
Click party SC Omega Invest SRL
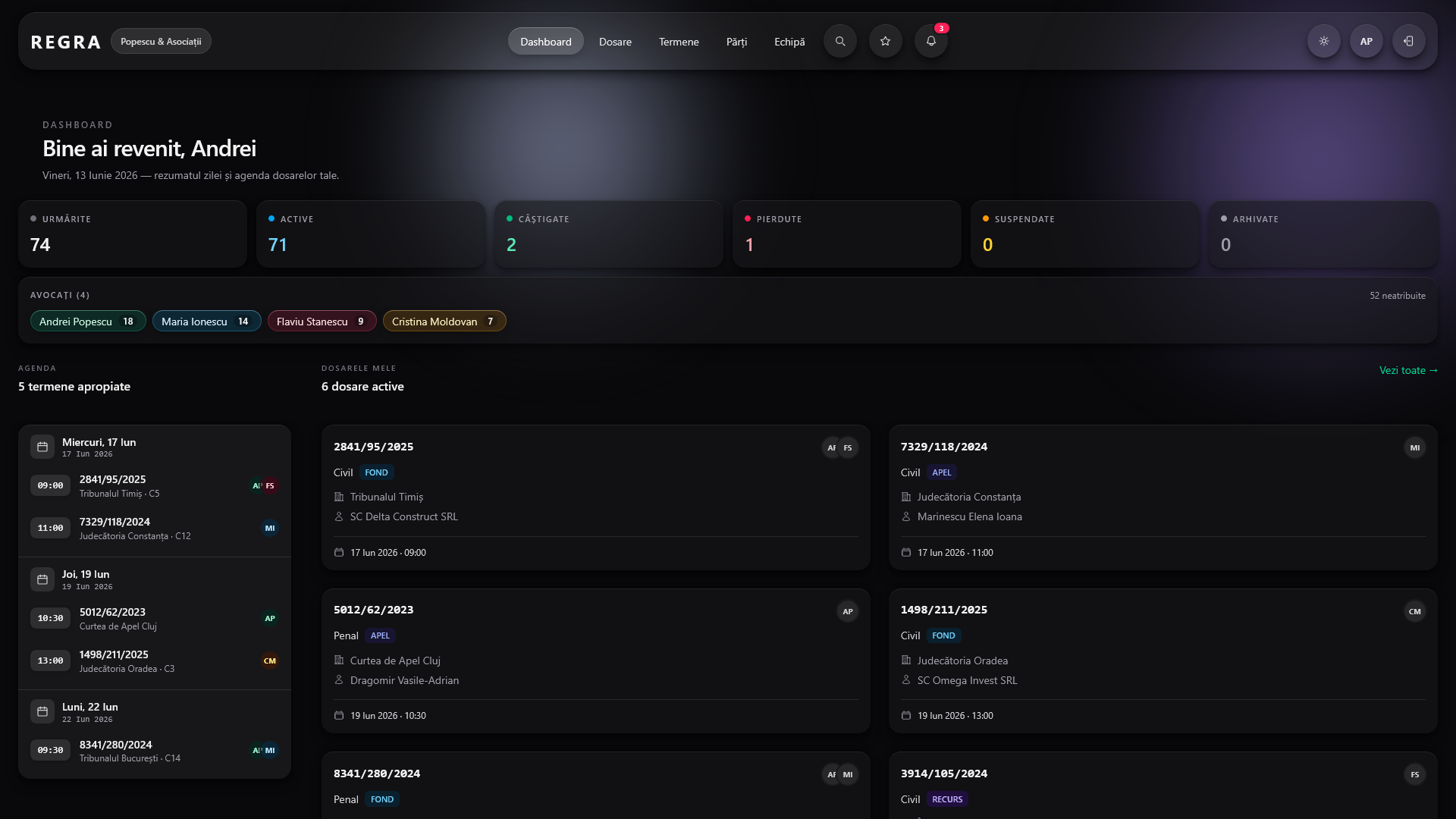click(x=968, y=680)
